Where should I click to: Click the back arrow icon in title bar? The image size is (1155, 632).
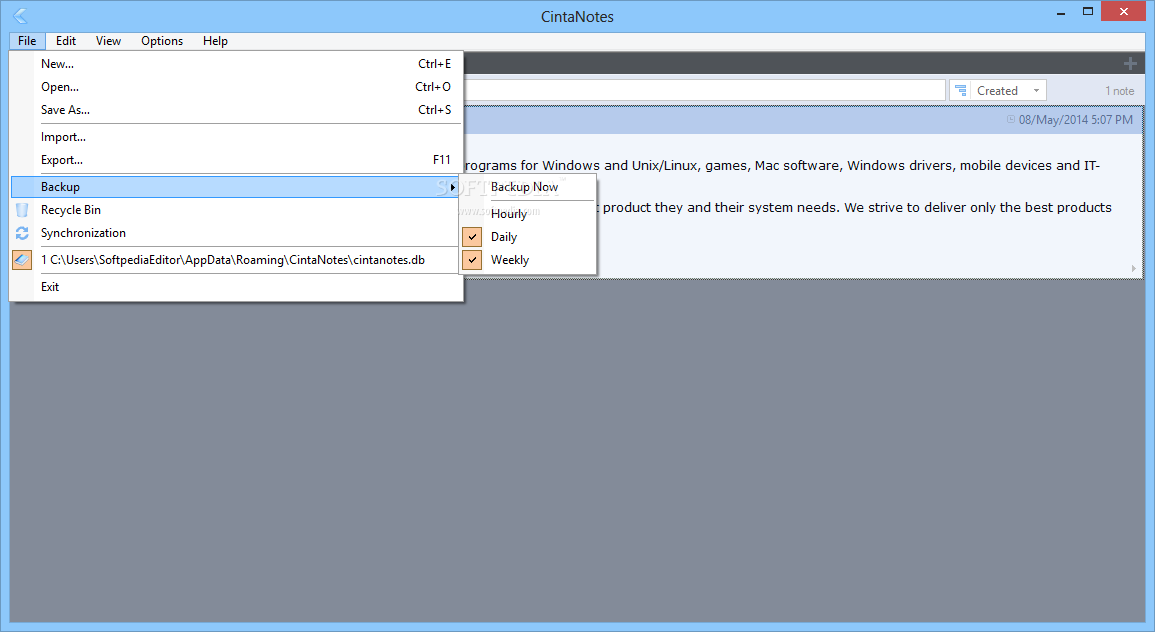tap(20, 15)
